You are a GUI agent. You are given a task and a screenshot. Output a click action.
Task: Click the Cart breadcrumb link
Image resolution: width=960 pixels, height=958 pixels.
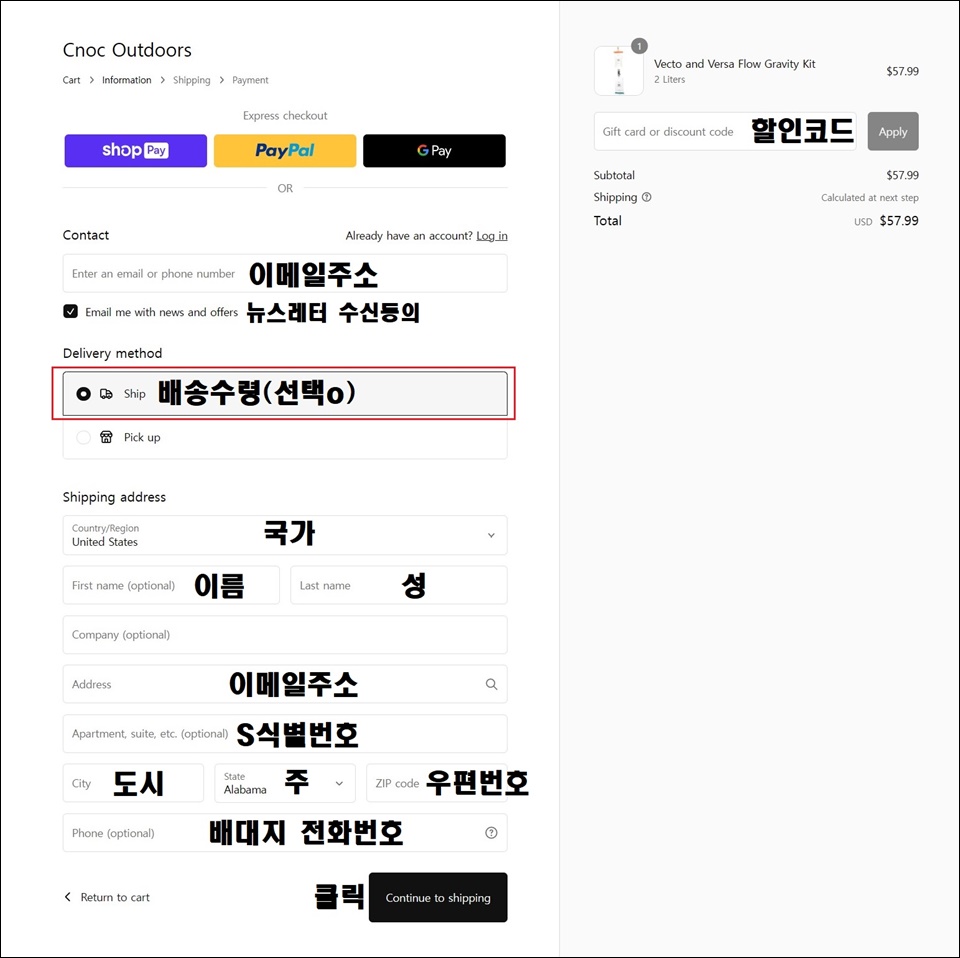72,80
